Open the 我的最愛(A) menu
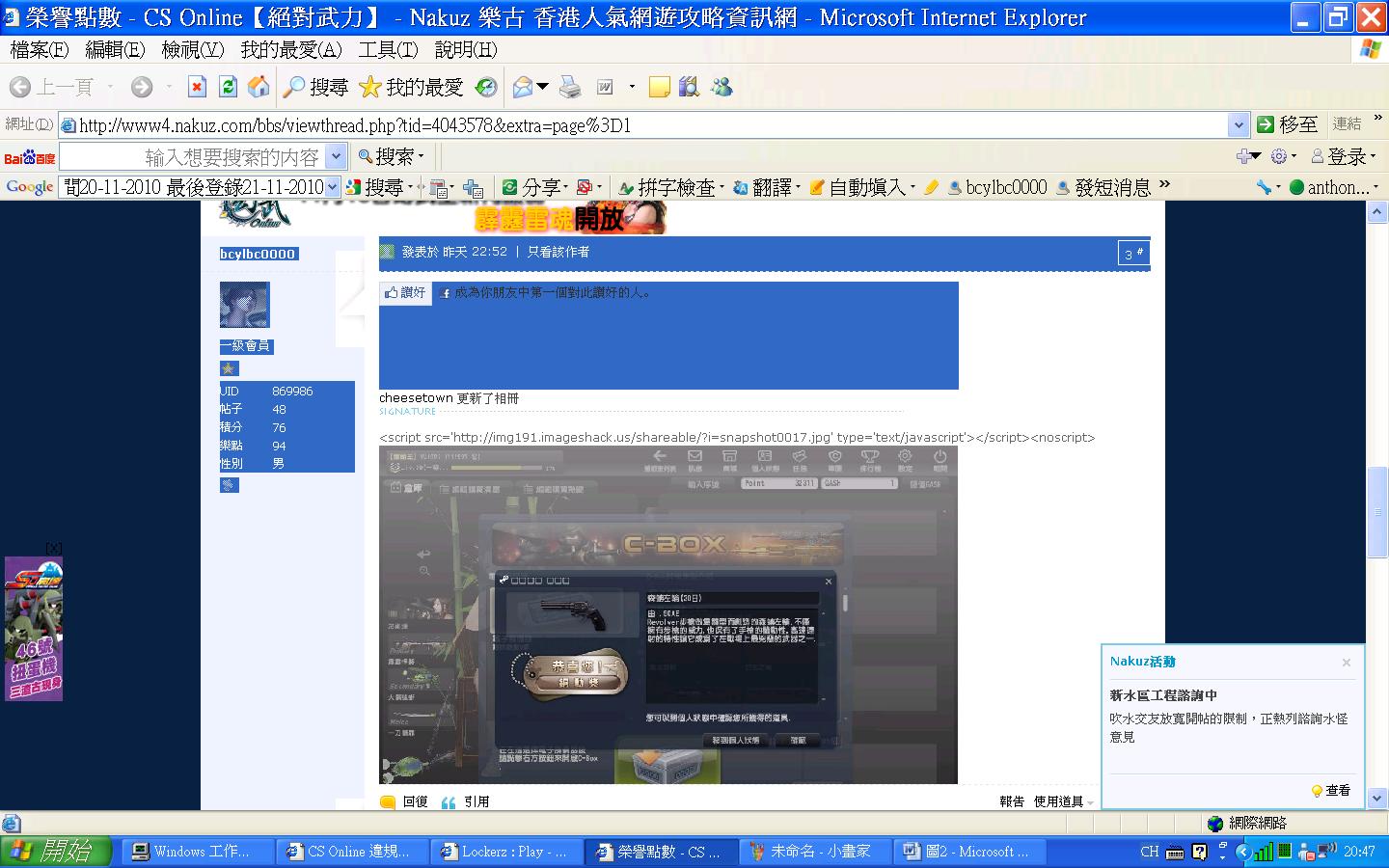1389x868 pixels. point(290,49)
